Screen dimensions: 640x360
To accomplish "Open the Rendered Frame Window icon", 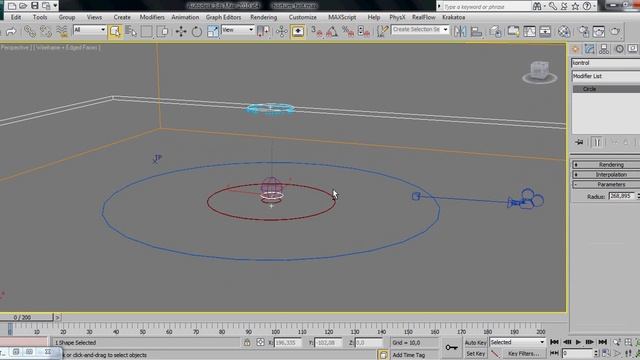I will [x=599, y=31].
